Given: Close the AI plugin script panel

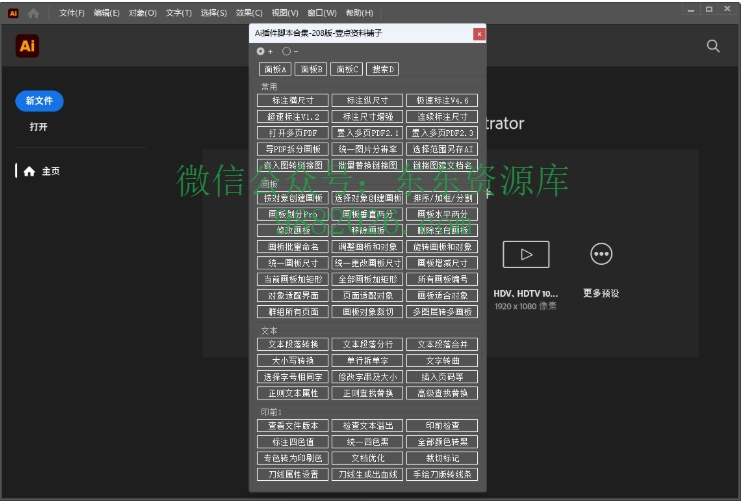Looking at the screenshot, I should pos(479,33).
